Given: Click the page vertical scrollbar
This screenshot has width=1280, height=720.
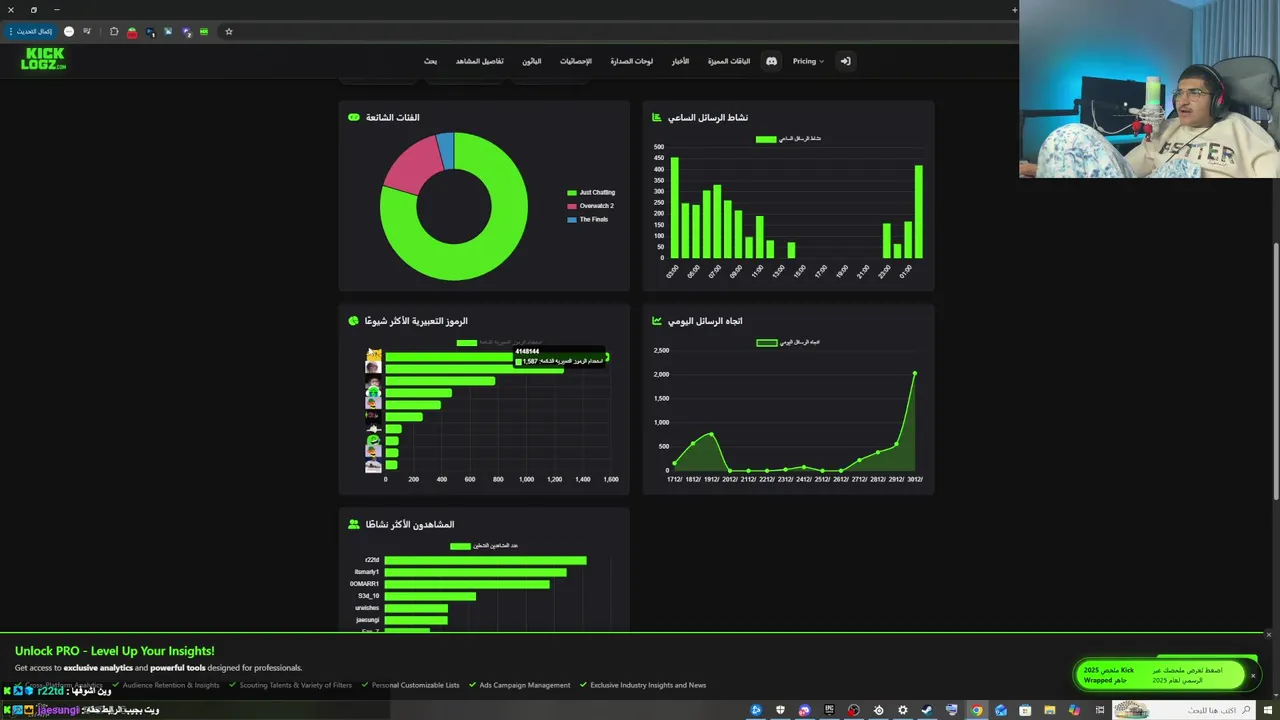Looking at the screenshot, I should [x=1275, y=372].
